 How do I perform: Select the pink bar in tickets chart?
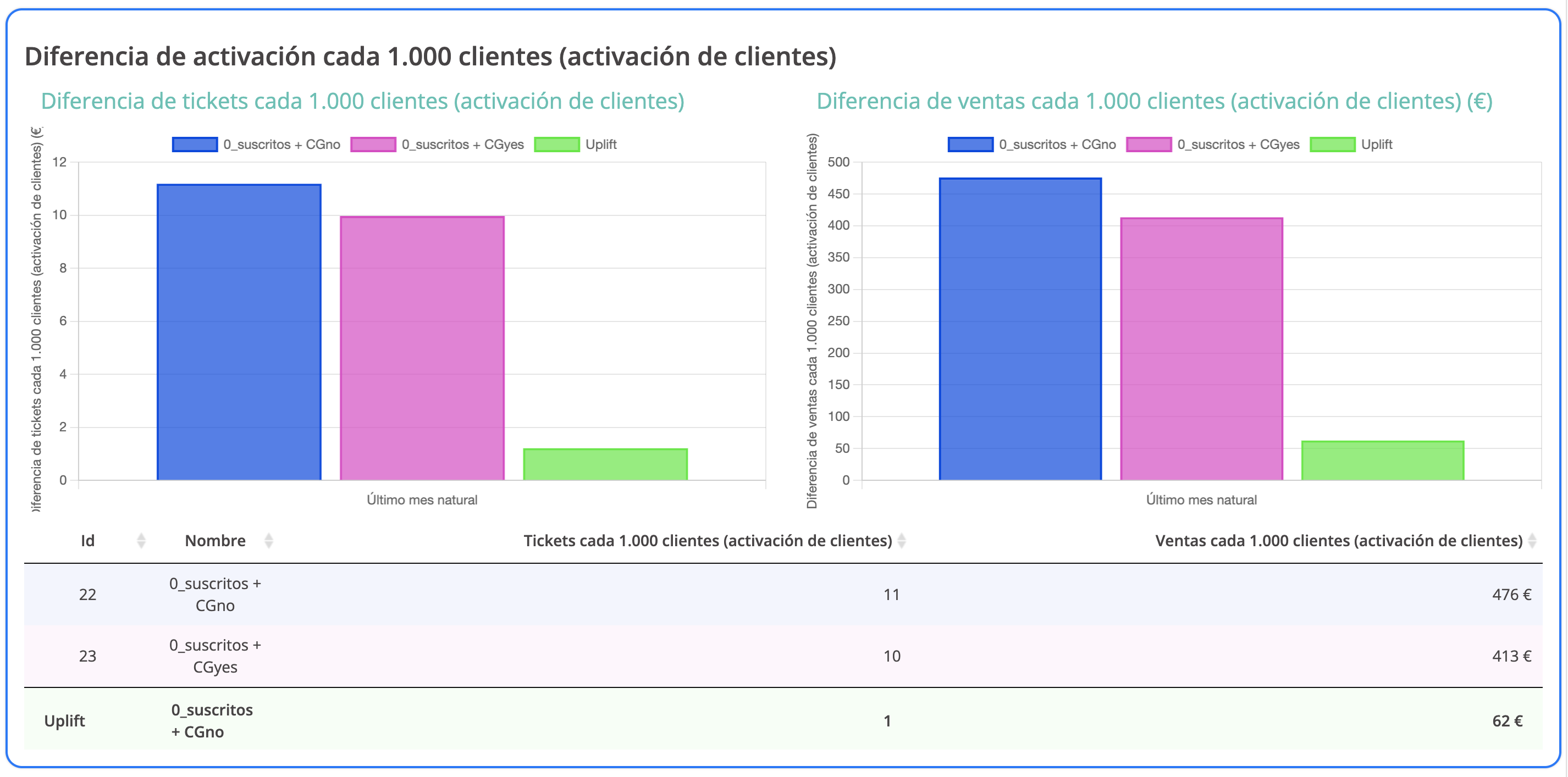422,348
